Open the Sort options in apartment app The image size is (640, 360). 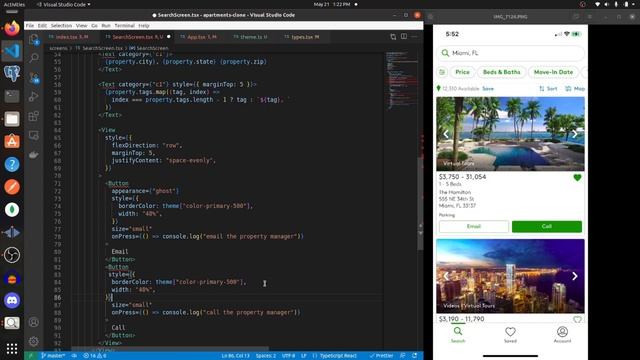pyautogui.click(x=548, y=89)
